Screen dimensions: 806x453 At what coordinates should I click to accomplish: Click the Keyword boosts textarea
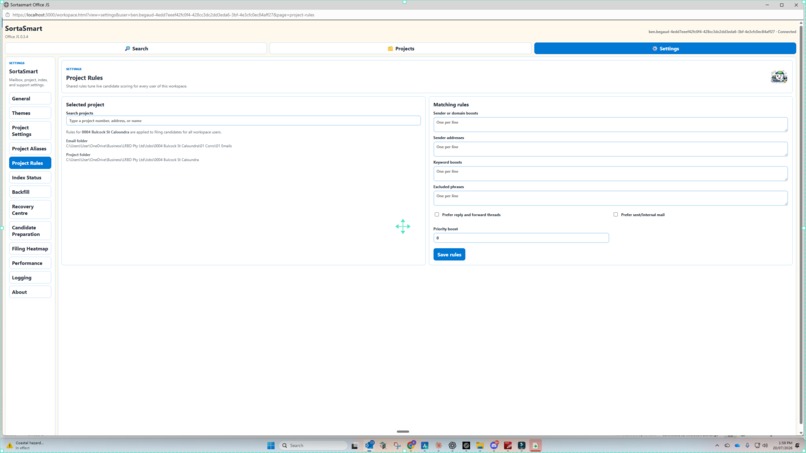[x=610, y=173]
